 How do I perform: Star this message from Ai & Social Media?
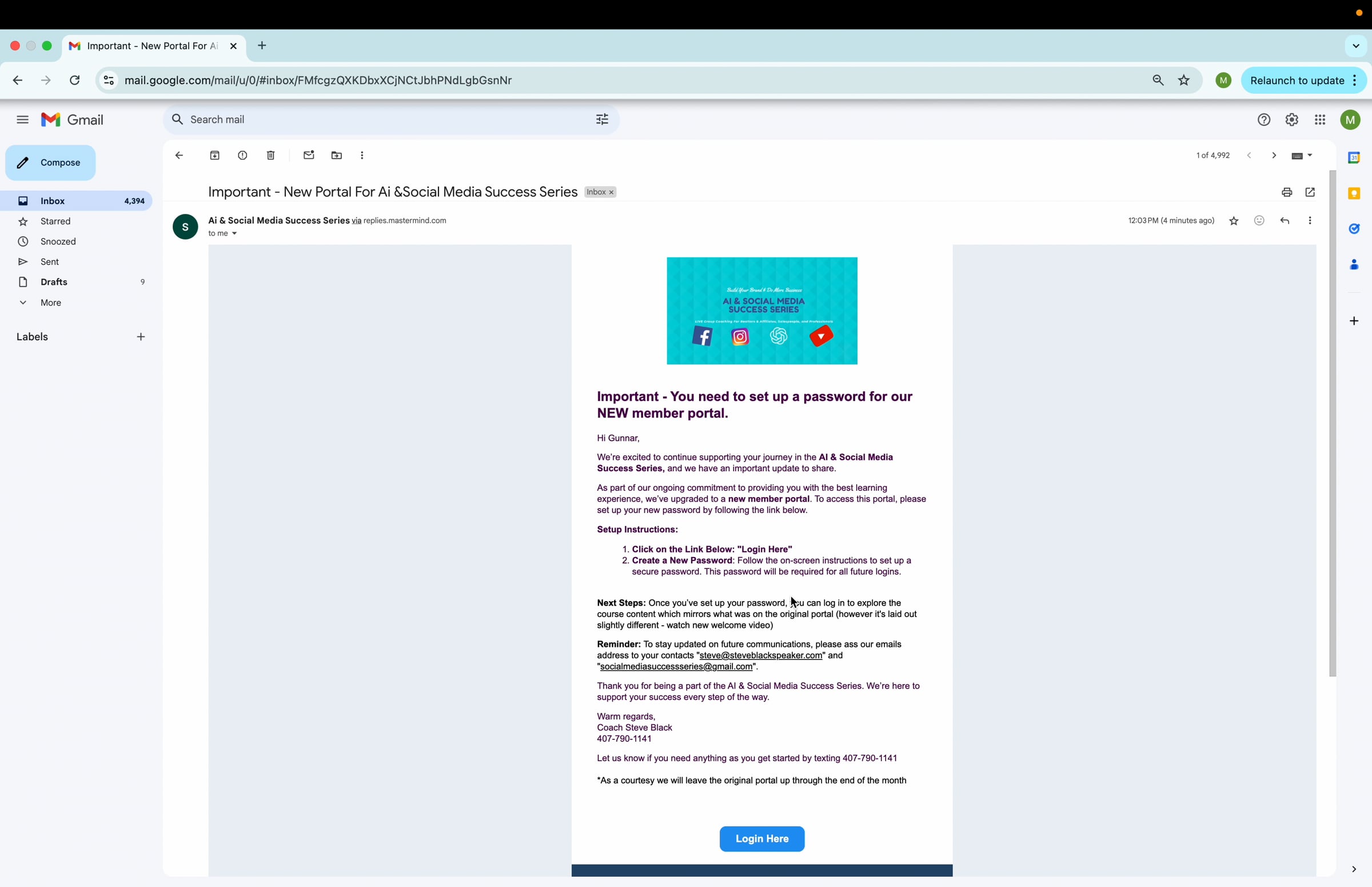click(1233, 221)
